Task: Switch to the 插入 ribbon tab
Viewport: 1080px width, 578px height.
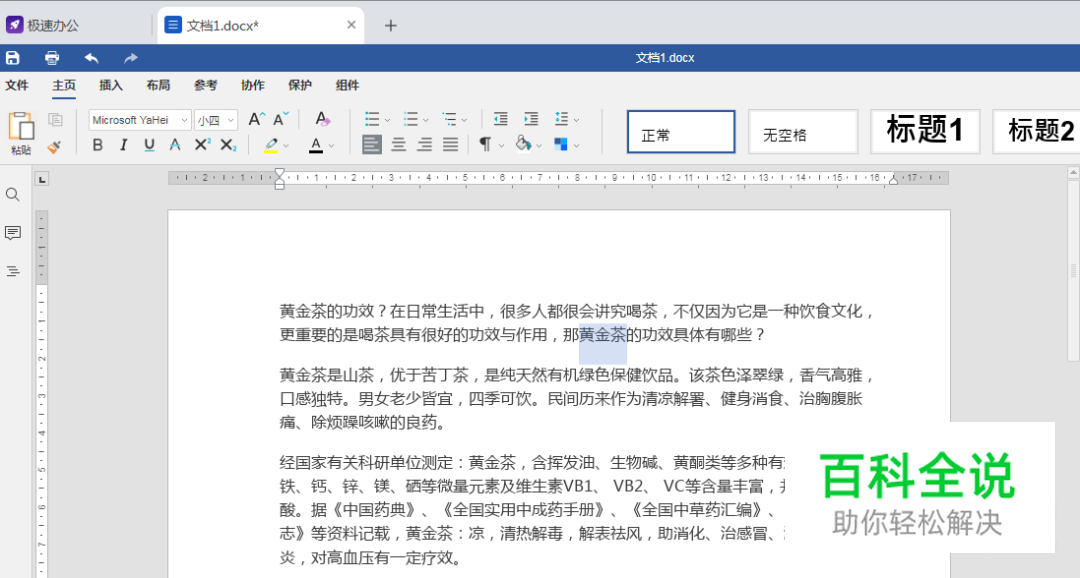Action: coord(110,85)
